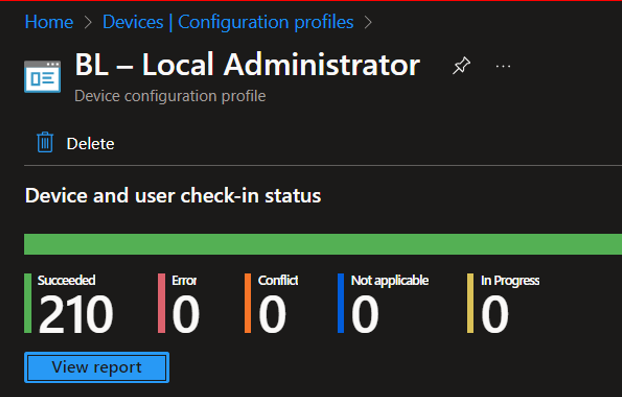The height and width of the screenshot is (397, 622).
Task: Select the Not applicable count value
Action: coord(365,315)
